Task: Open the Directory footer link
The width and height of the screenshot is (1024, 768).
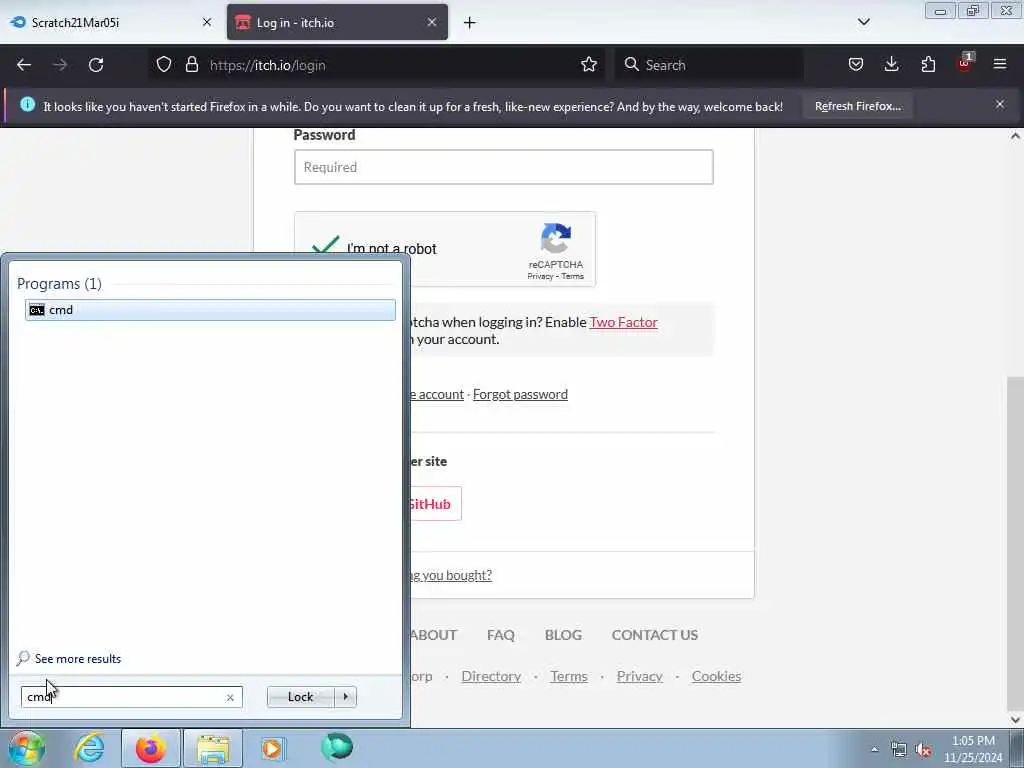Action: click(491, 676)
